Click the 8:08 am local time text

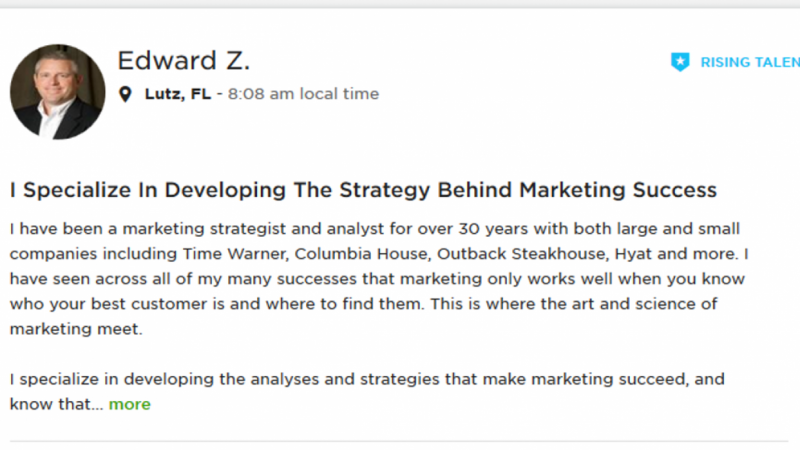click(x=303, y=94)
